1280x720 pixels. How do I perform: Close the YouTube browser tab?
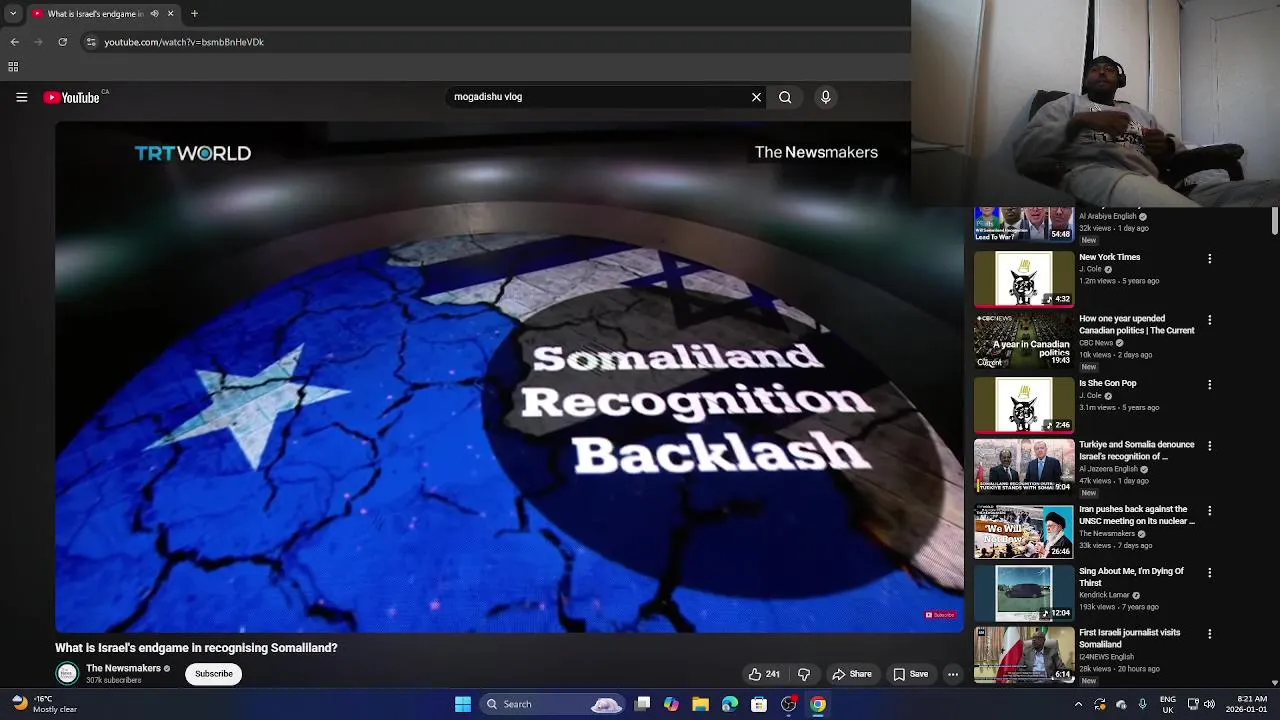[170, 14]
